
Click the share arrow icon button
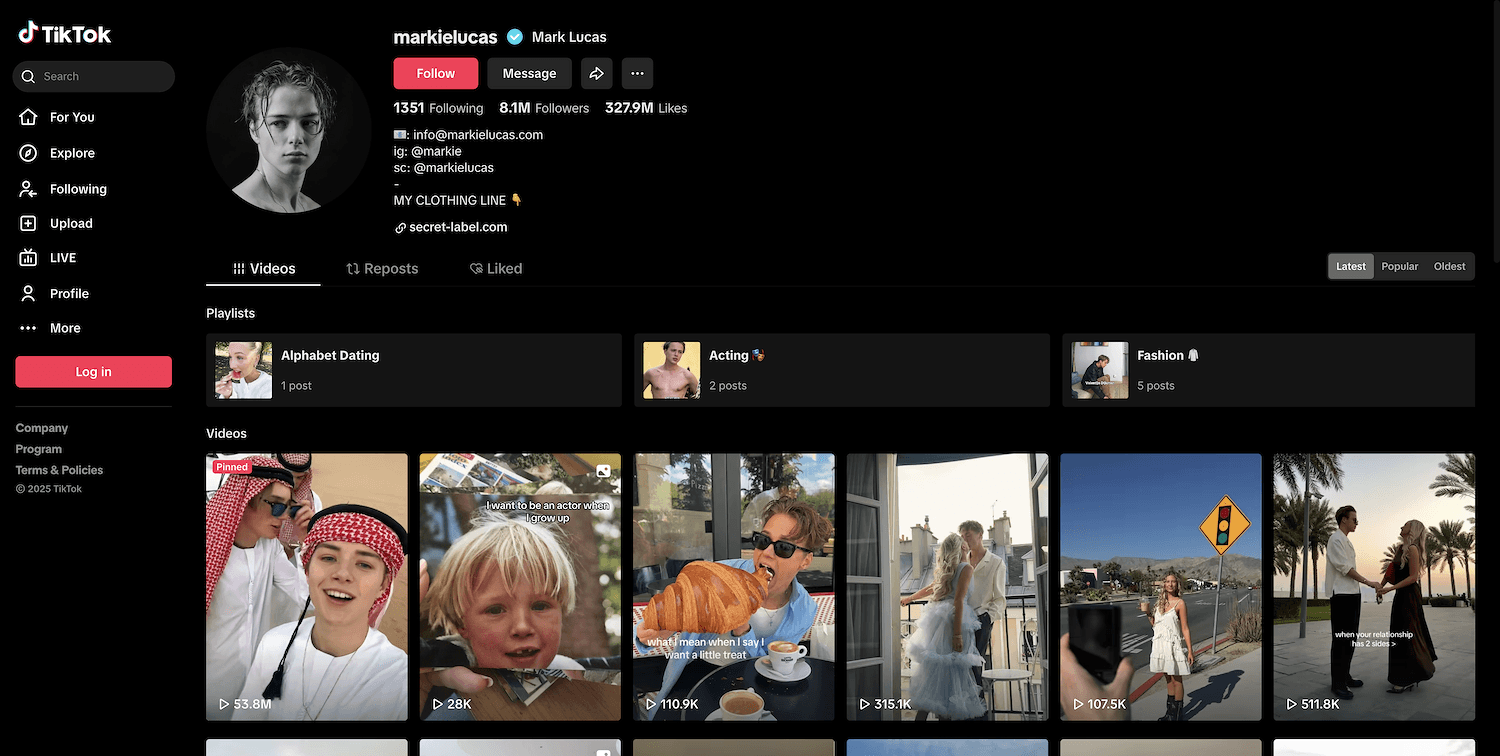(596, 73)
